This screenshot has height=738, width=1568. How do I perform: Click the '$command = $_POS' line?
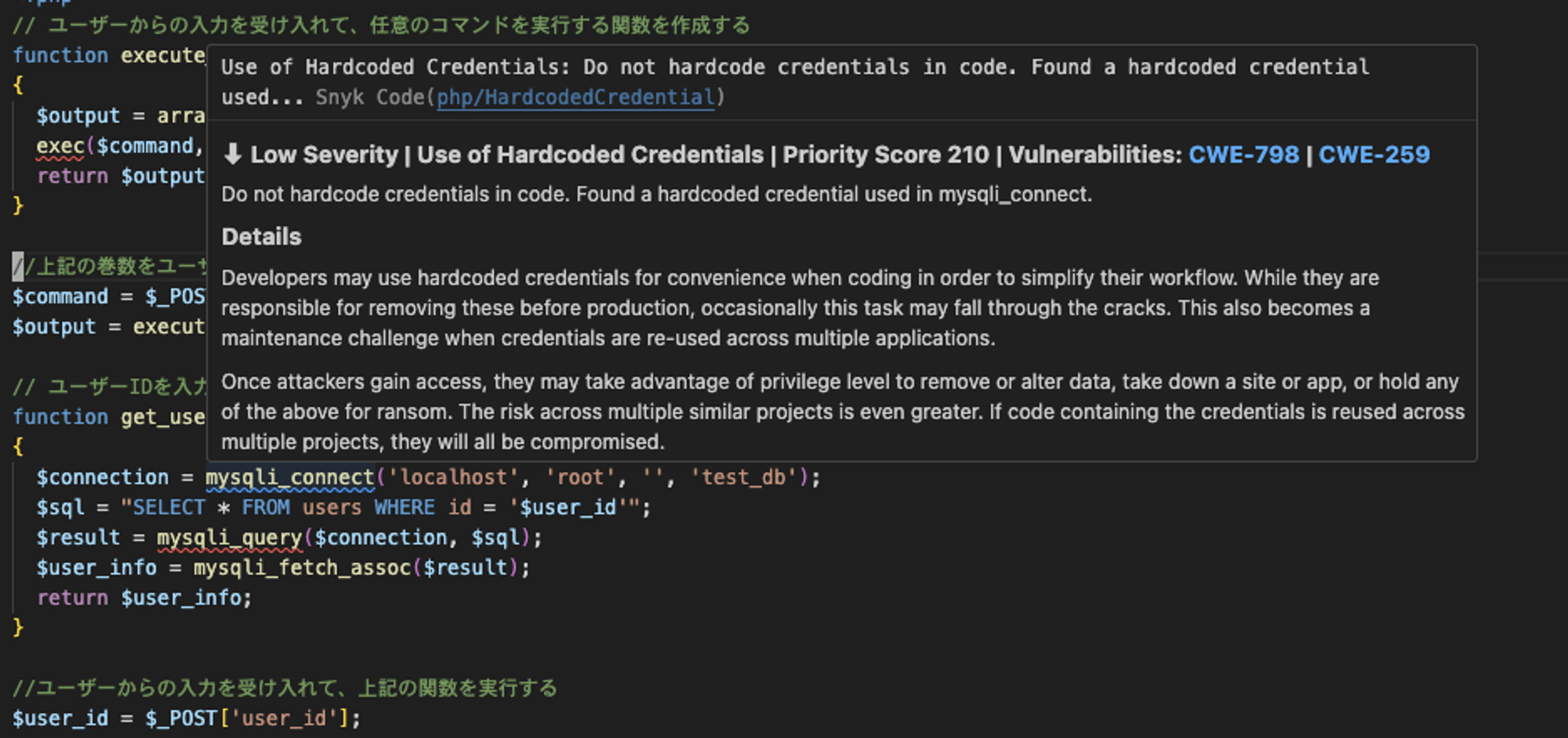pyautogui.click(x=109, y=297)
